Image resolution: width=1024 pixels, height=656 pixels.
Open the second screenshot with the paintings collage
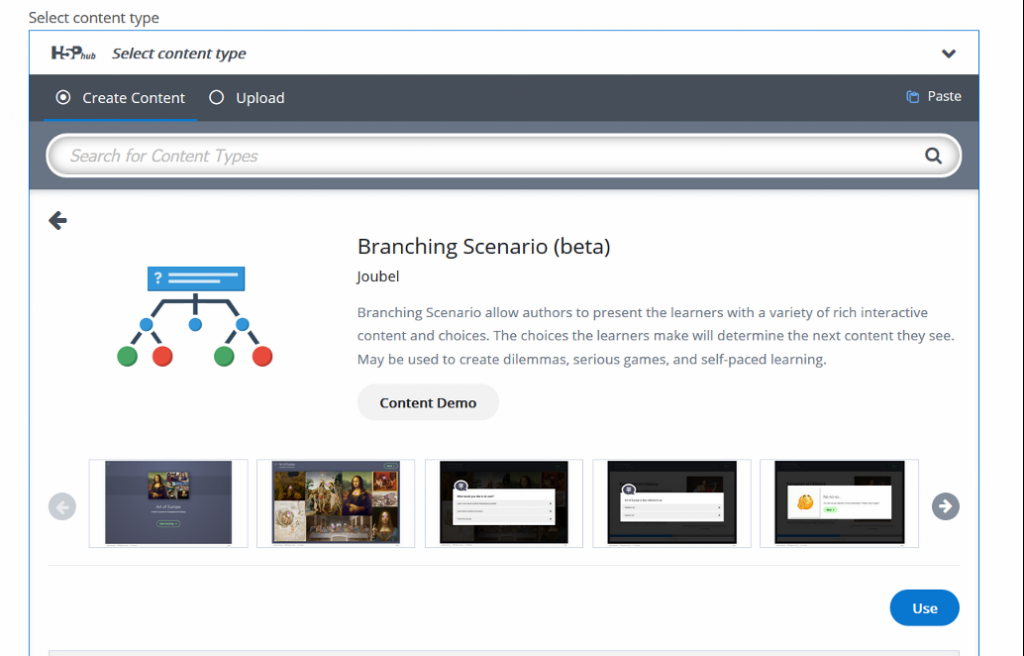(336, 503)
